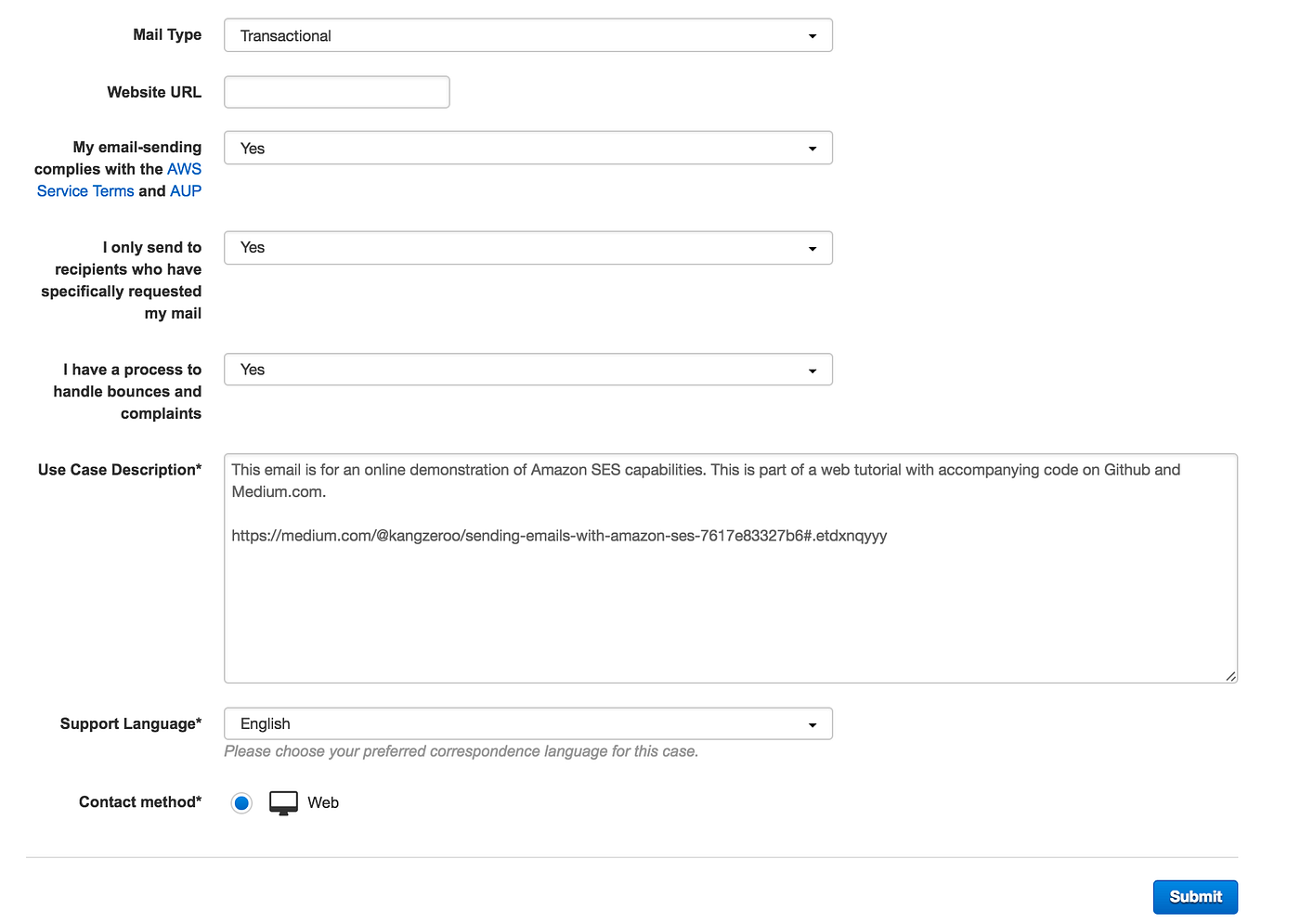This screenshot has width=1300, height=924.
Task: Click arrow of bounces and complaints dropdown
Action: pos(812,371)
